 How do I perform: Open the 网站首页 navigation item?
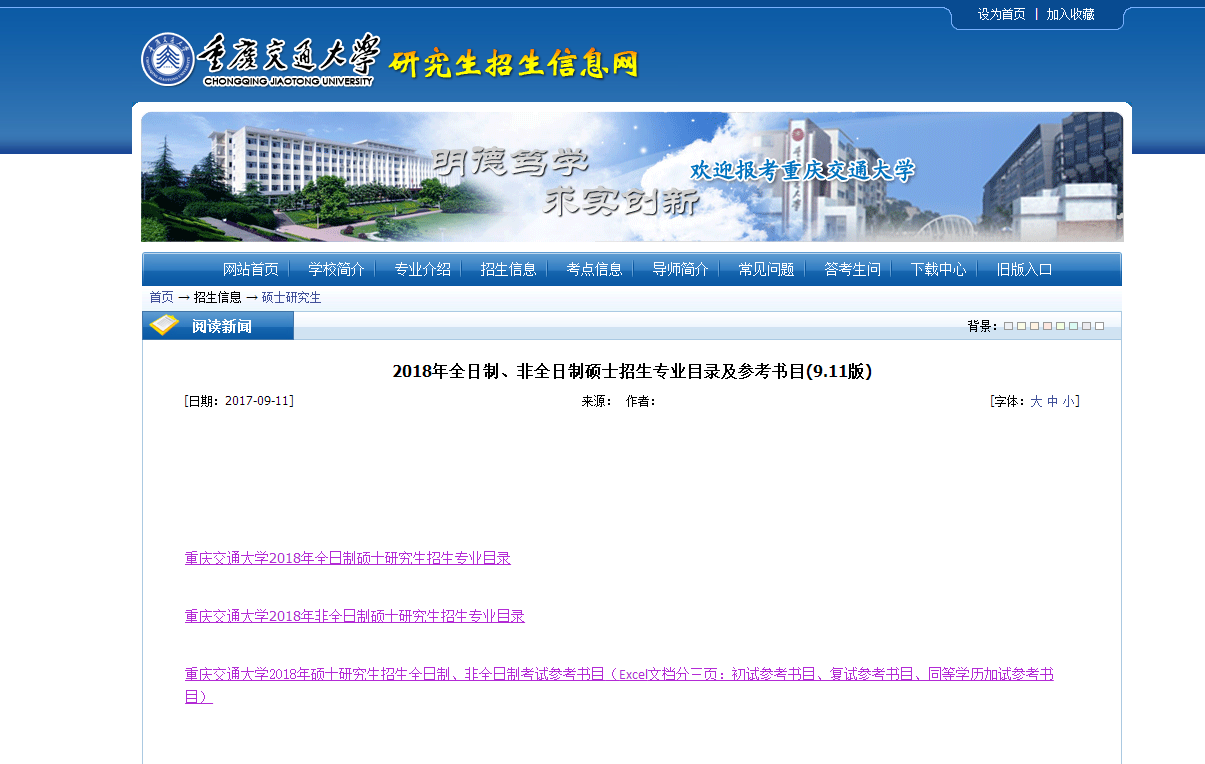pyautogui.click(x=250, y=269)
